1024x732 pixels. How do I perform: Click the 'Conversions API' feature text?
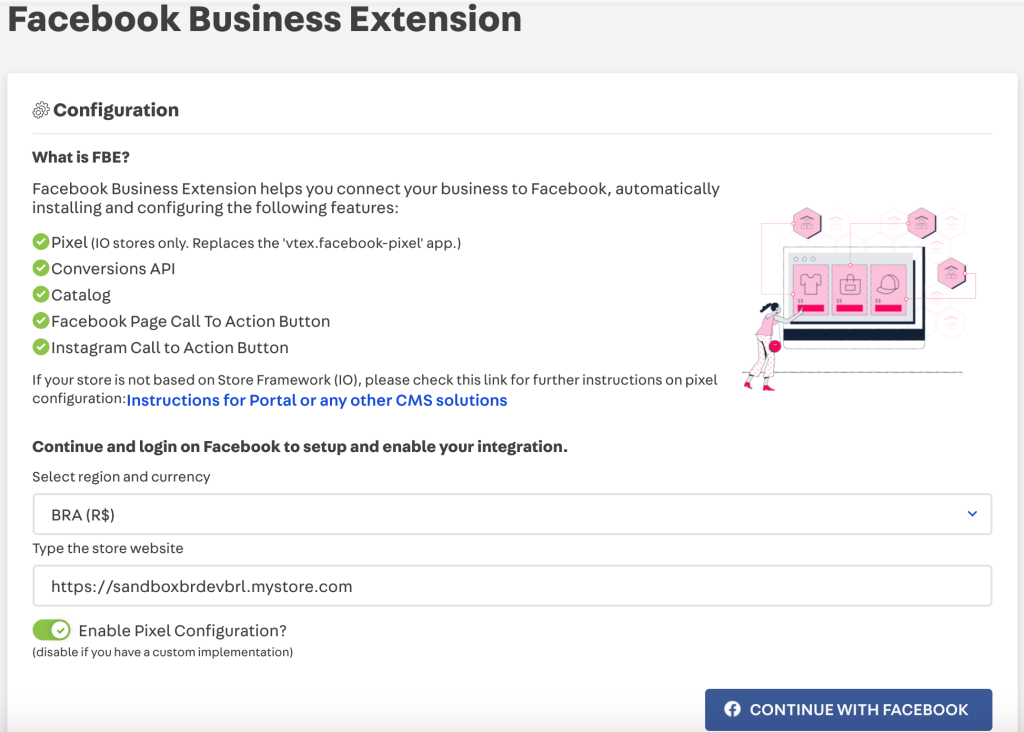[x=113, y=268]
